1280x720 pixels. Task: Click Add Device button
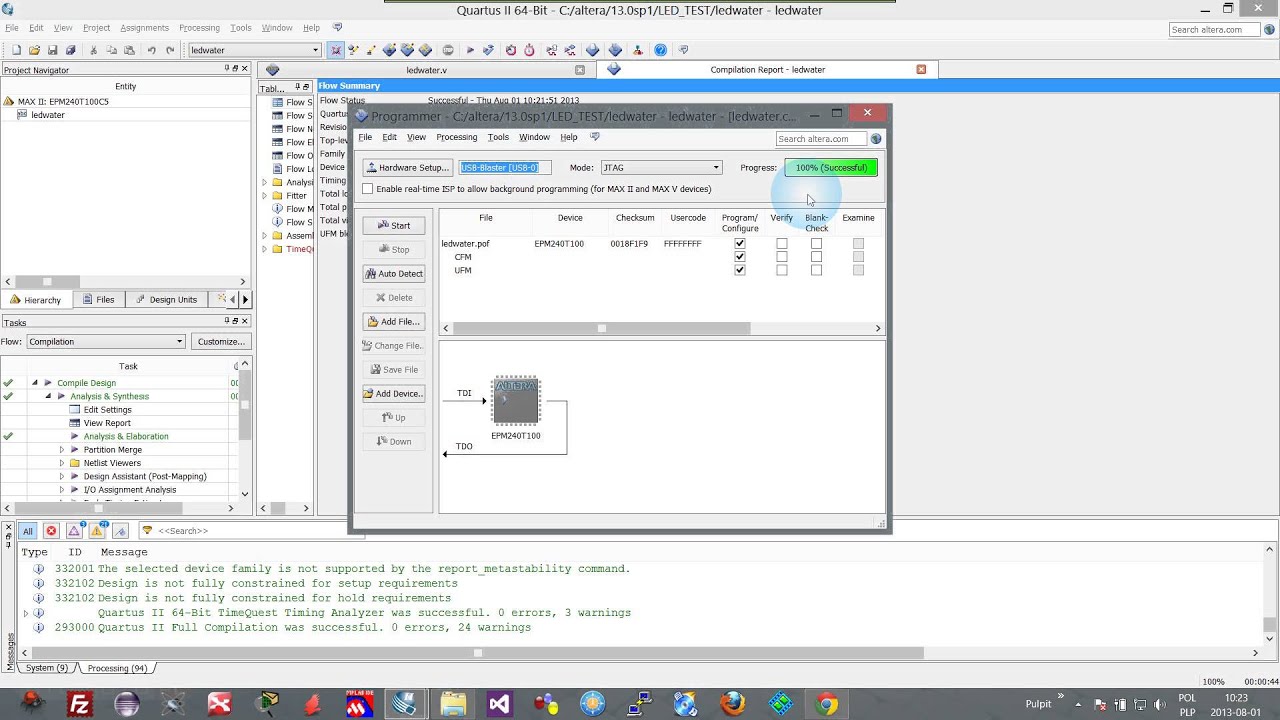(394, 394)
